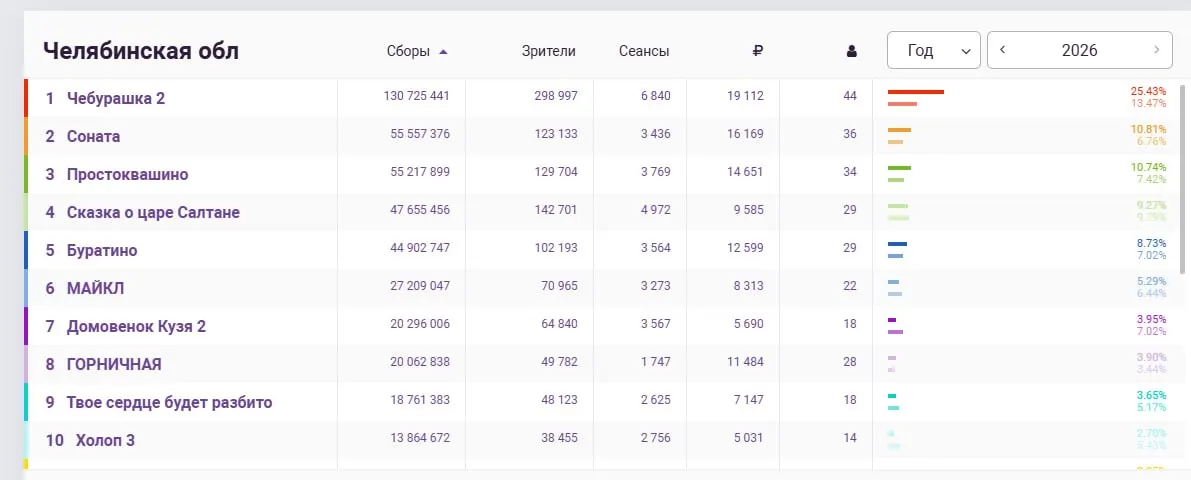1191x480 pixels.
Task: Click the red share bar for Чебурашка 2
Action: click(x=916, y=92)
